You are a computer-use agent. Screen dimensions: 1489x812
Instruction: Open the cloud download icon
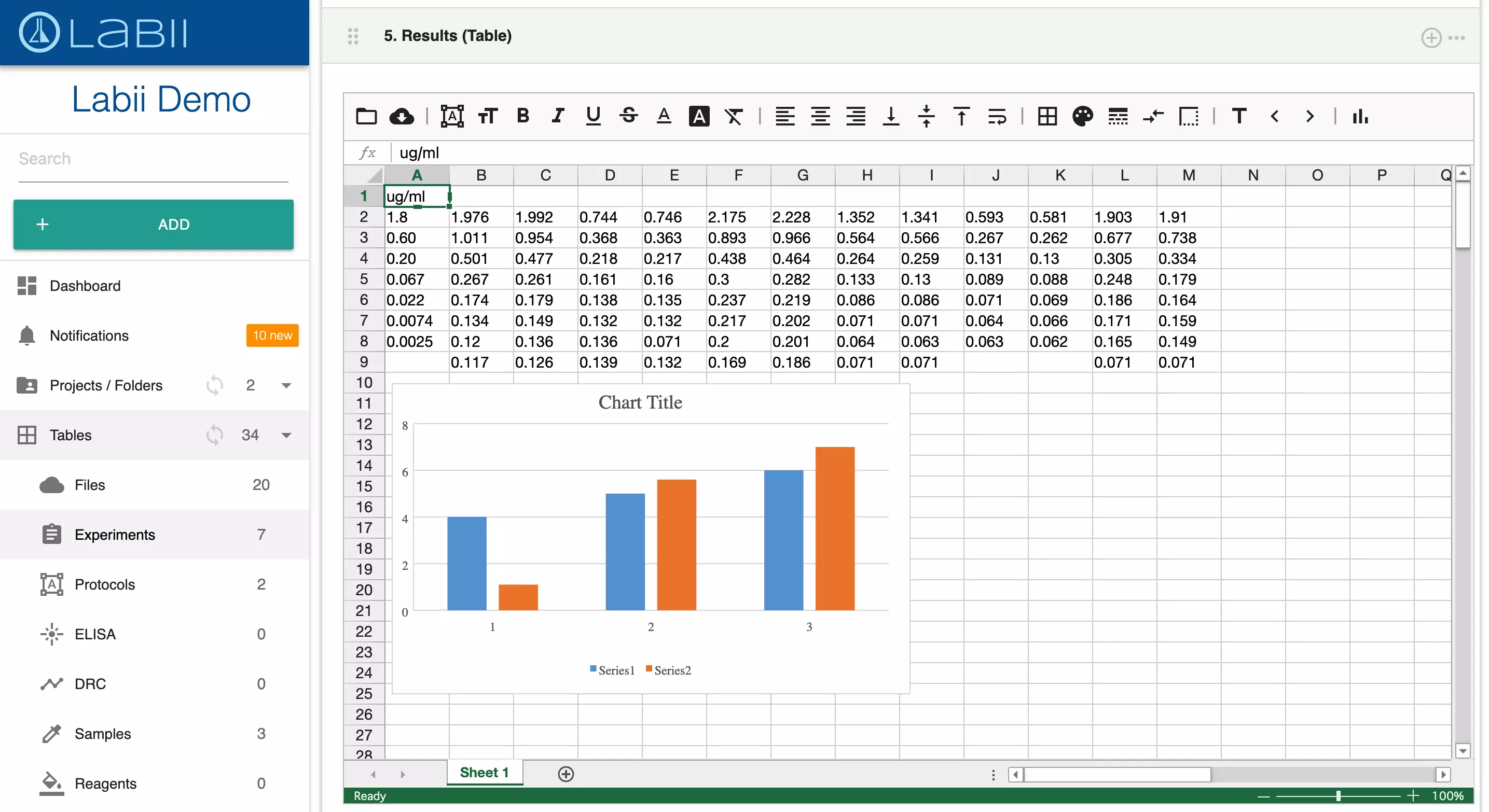click(x=402, y=116)
